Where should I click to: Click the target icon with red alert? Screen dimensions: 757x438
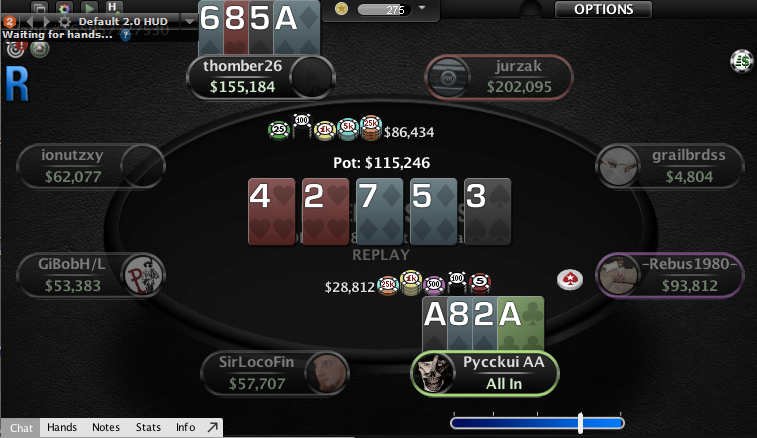click(x=15, y=49)
